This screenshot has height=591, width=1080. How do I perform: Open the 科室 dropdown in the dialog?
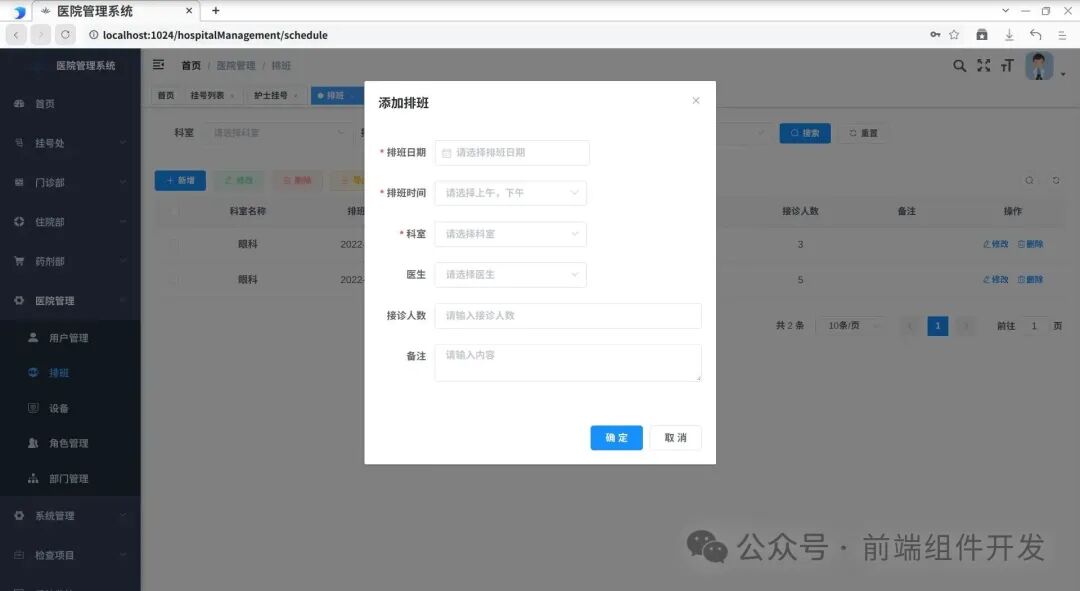tap(510, 233)
